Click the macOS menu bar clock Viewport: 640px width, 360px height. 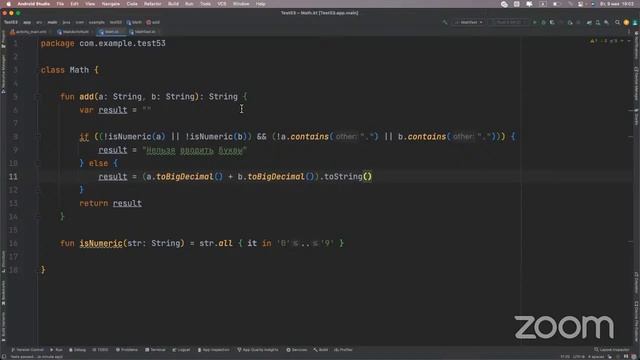pos(617,4)
